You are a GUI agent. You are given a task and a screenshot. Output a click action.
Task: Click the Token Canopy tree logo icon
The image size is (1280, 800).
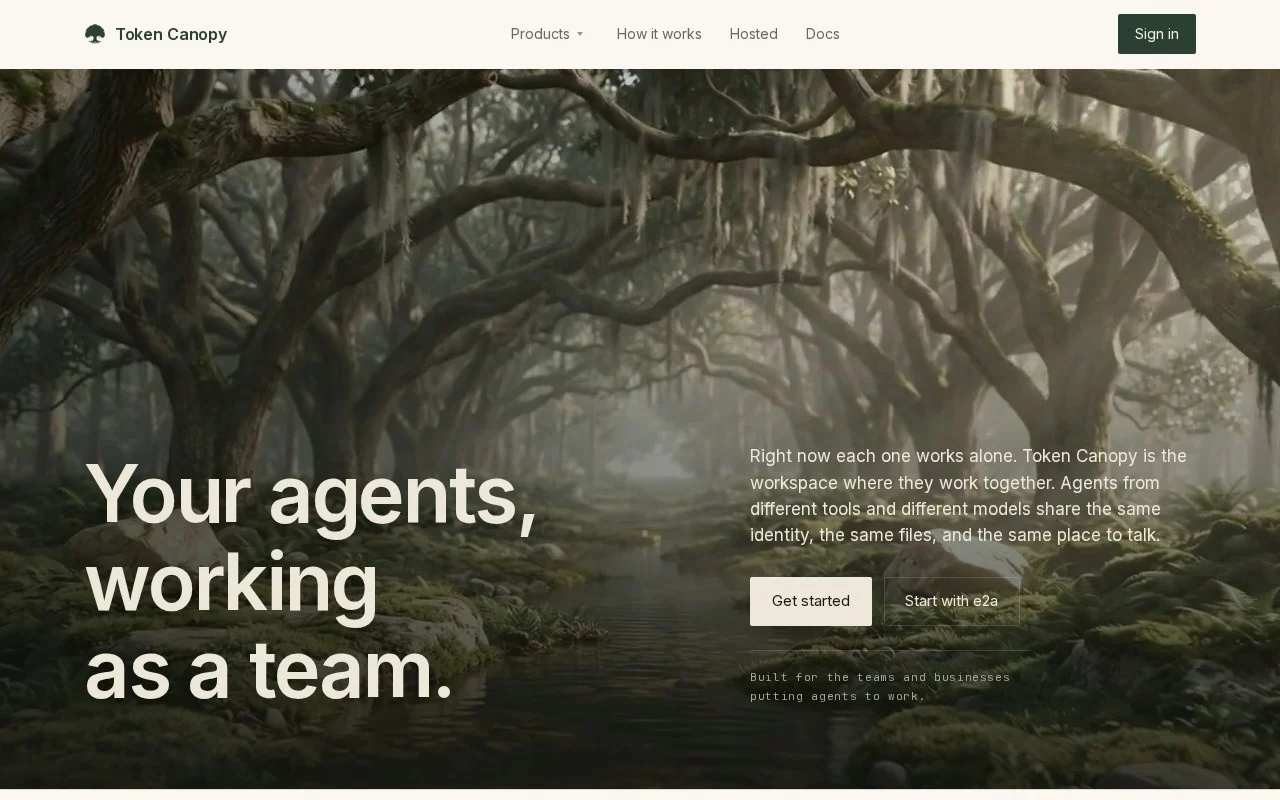[95, 34]
